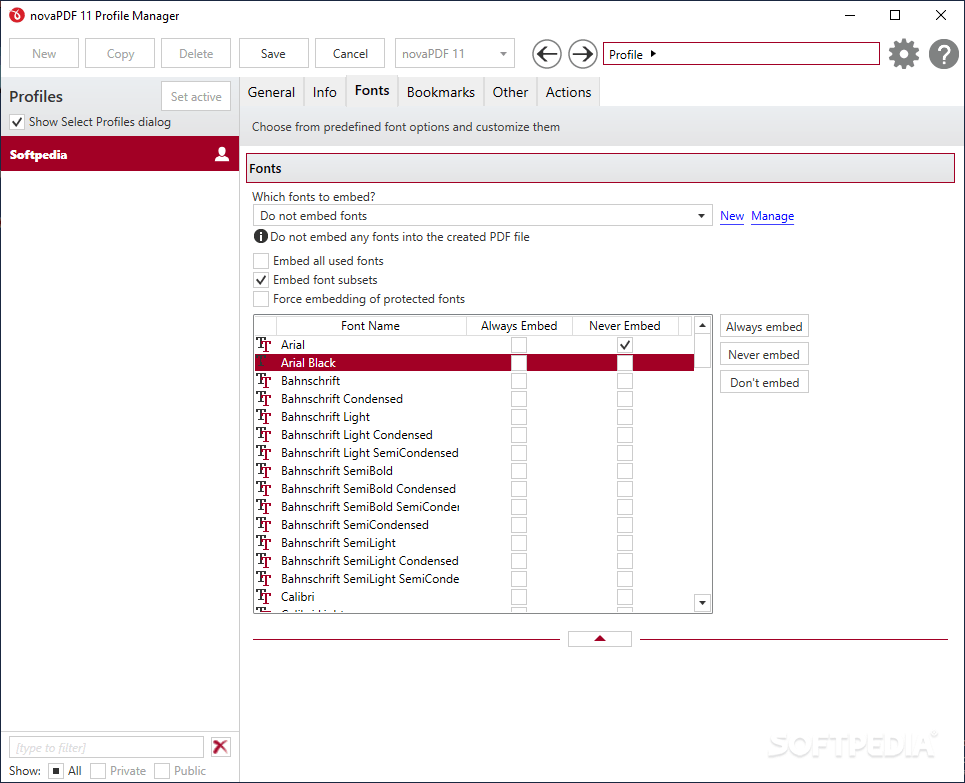Check Never Embed for Calibri
Viewport: 965px width, 783px height.
click(625, 596)
